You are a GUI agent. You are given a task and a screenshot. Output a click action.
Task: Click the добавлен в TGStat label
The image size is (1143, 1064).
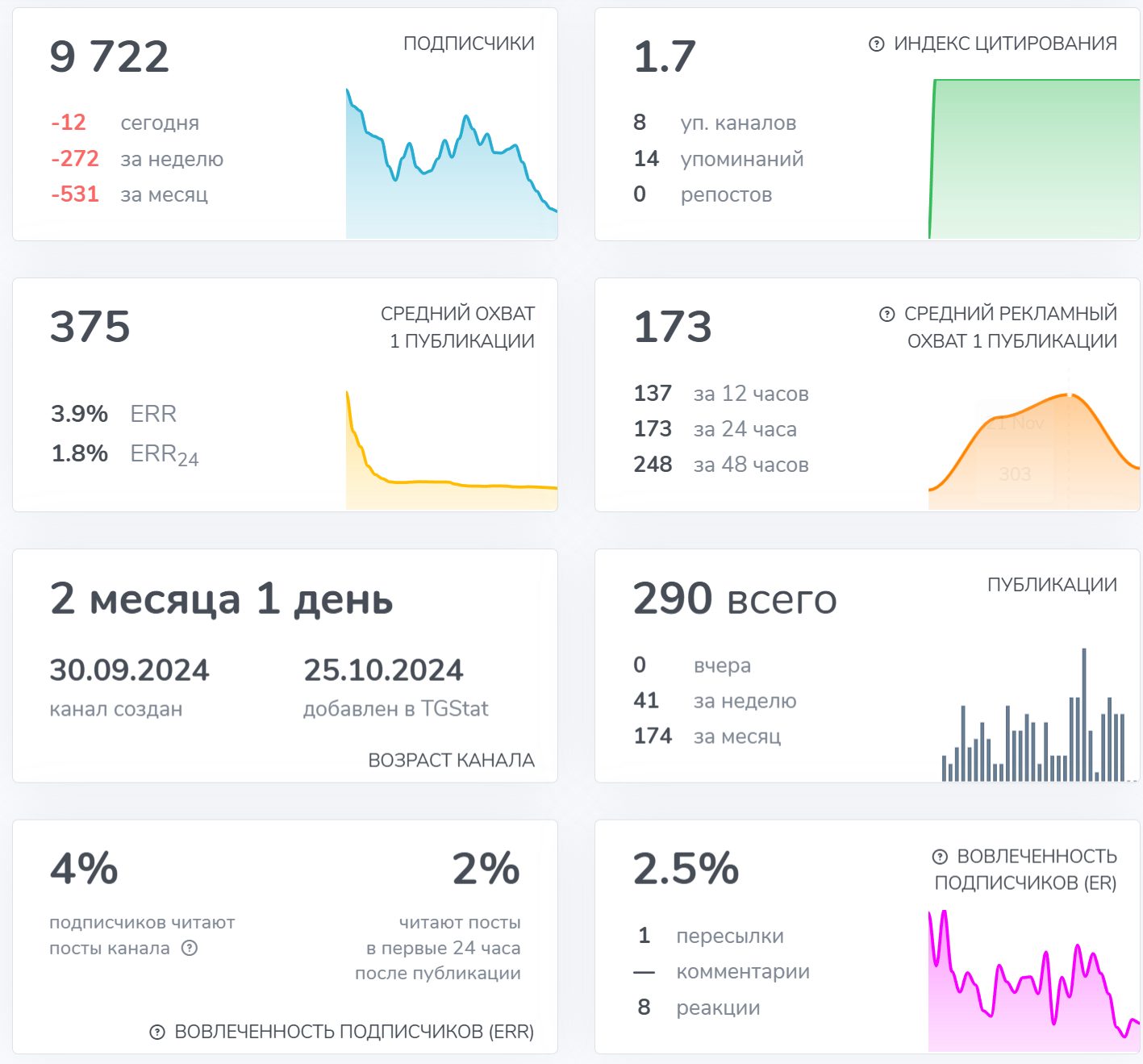396,709
